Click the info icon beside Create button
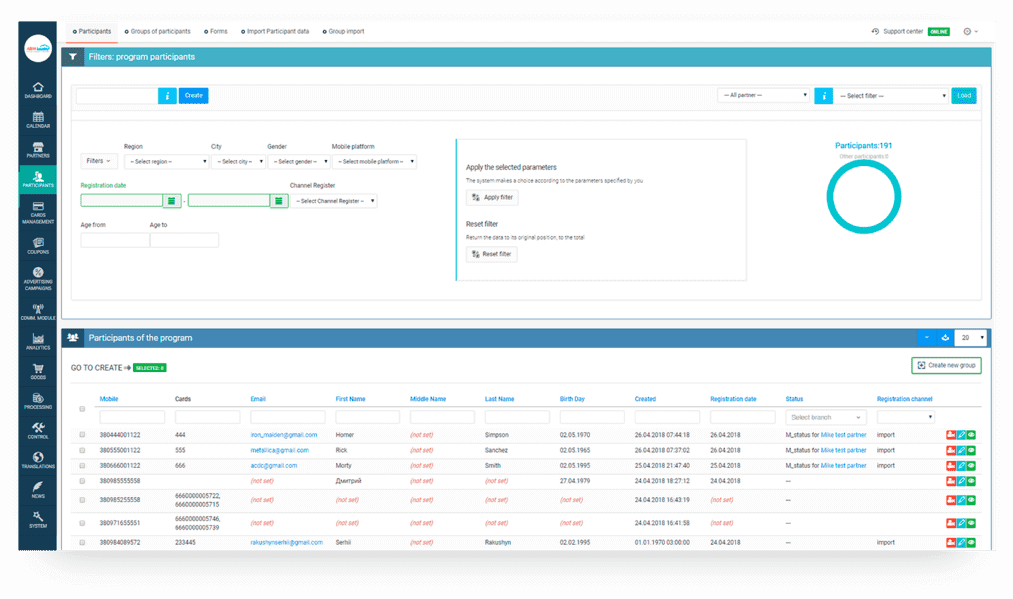Screen dimensions: 1013x599 [167, 96]
